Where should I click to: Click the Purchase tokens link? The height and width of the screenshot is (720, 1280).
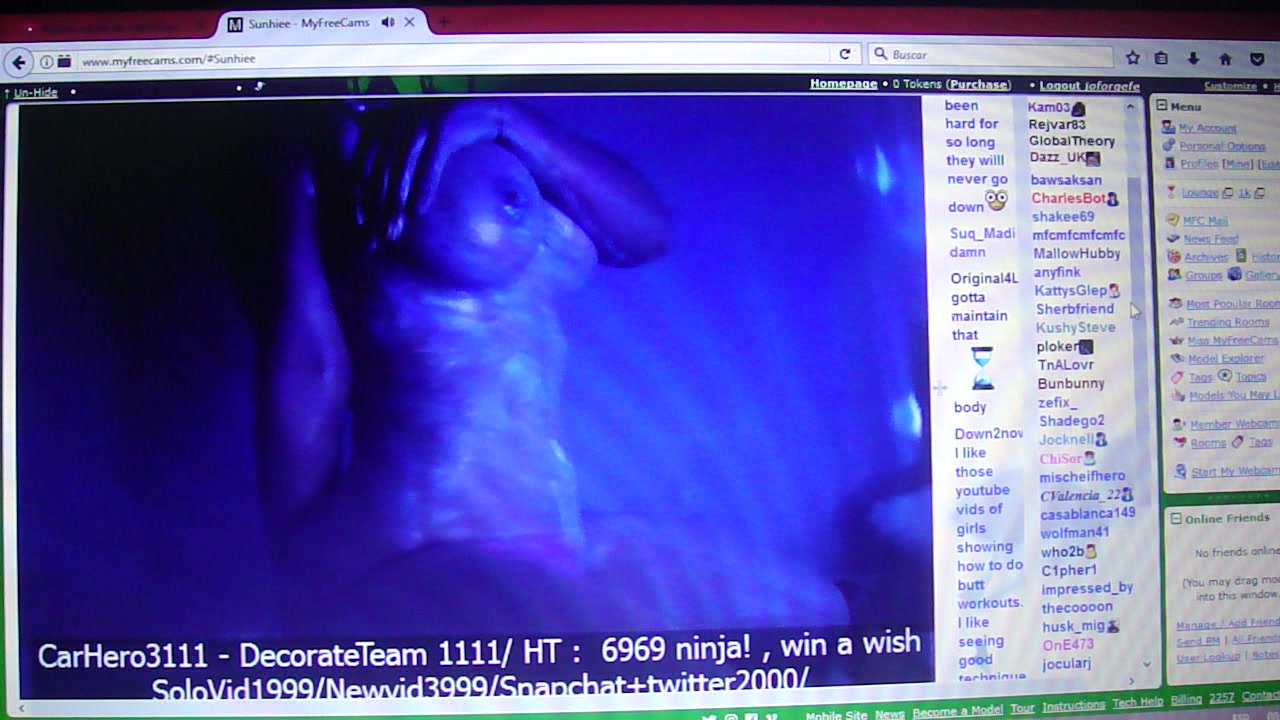979,85
